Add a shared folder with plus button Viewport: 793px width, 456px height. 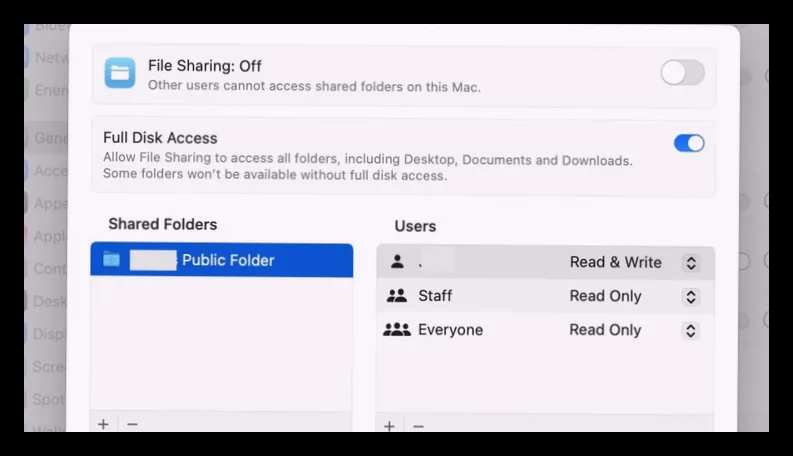pos(103,424)
